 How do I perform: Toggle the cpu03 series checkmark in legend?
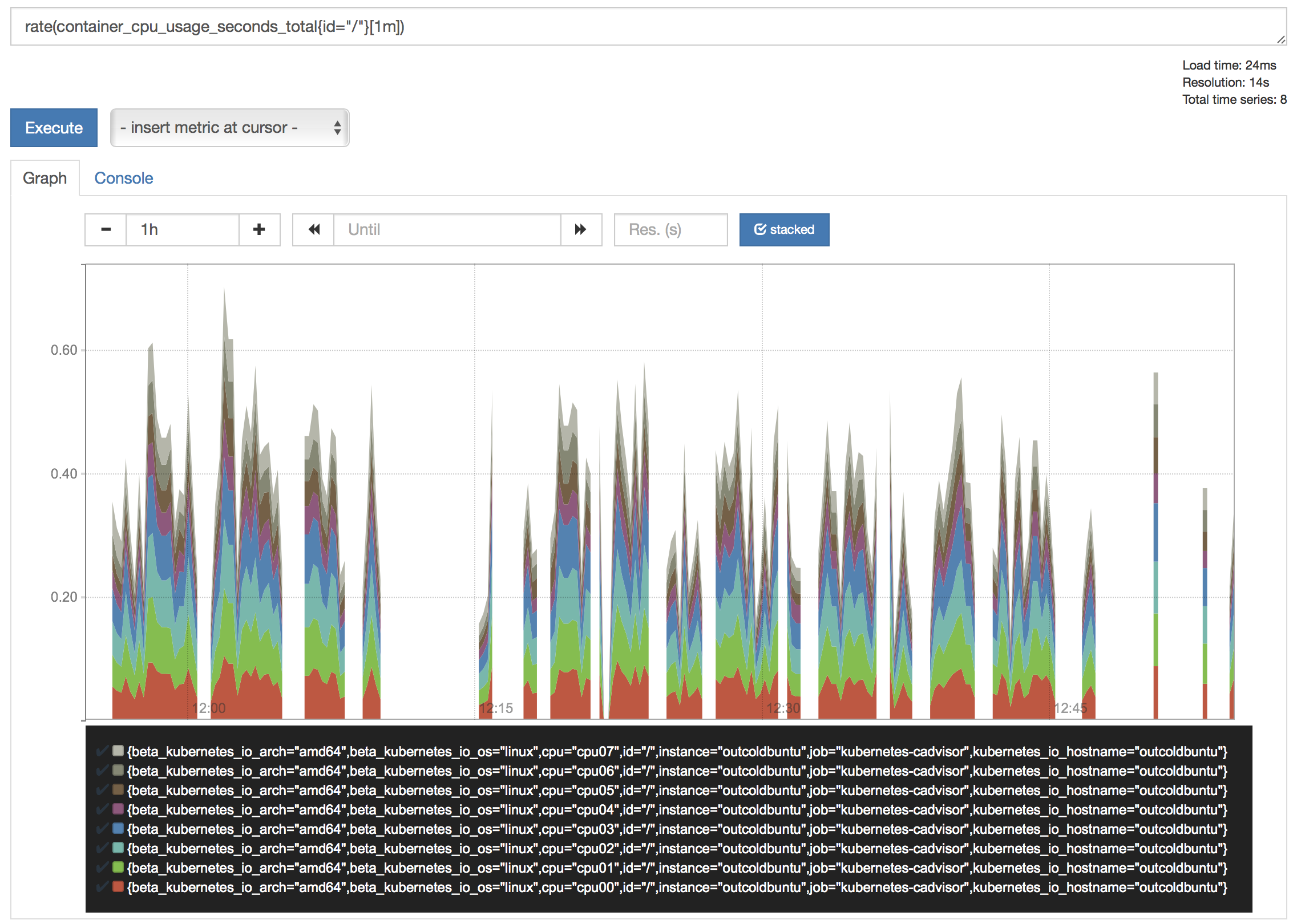103,829
